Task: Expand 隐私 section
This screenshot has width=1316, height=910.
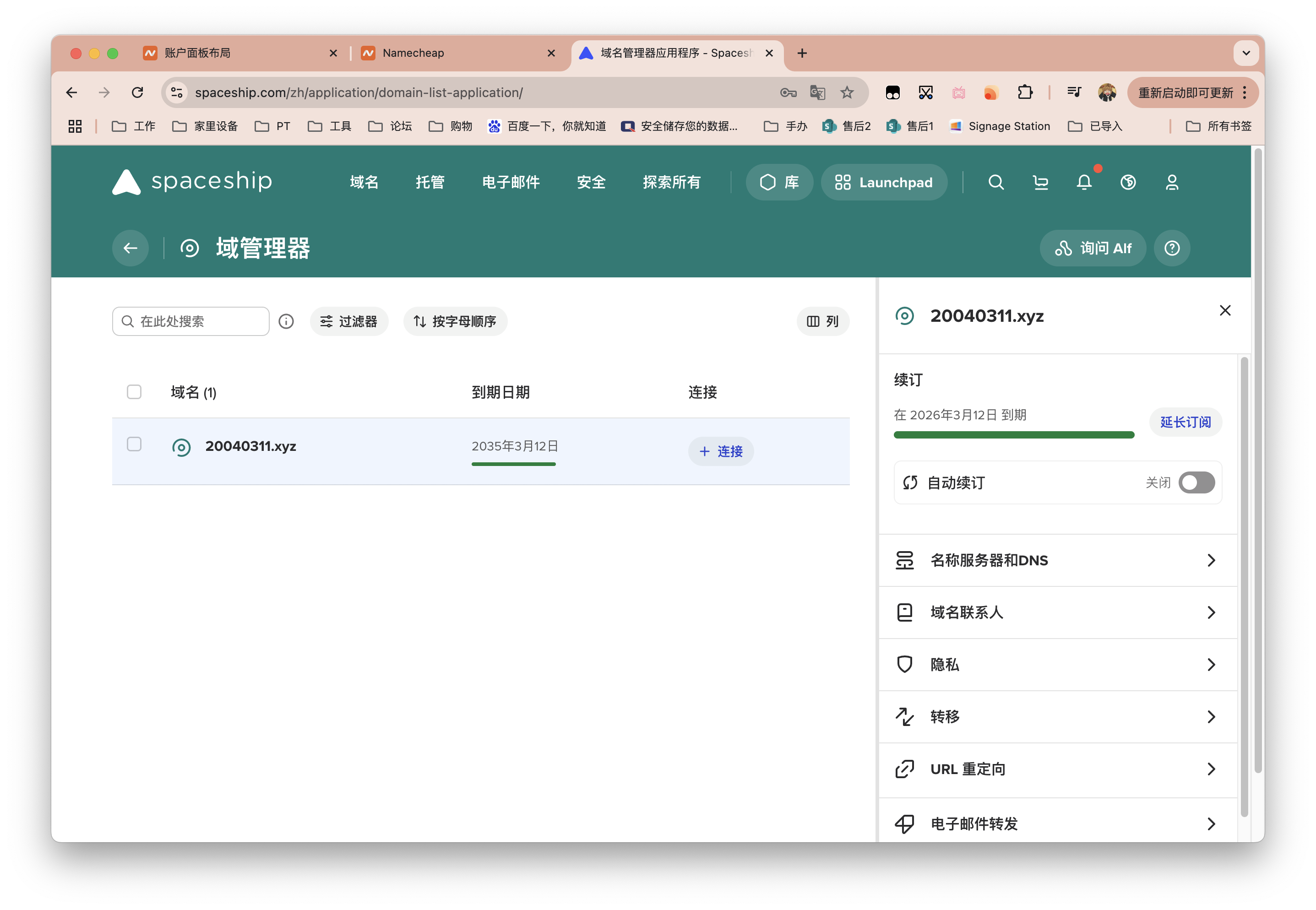Action: [1058, 665]
